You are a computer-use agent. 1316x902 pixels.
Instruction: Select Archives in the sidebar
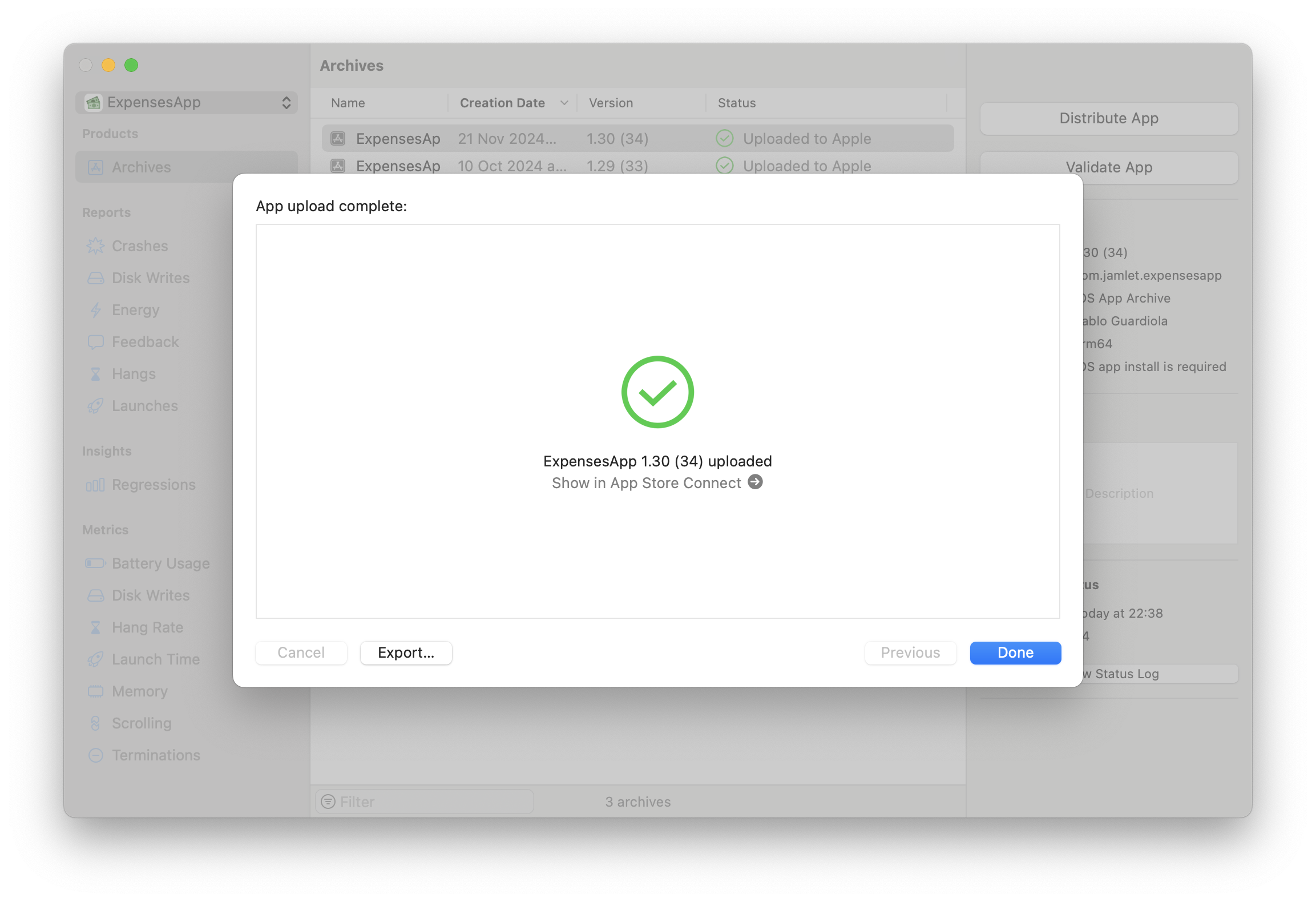[187, 167]
